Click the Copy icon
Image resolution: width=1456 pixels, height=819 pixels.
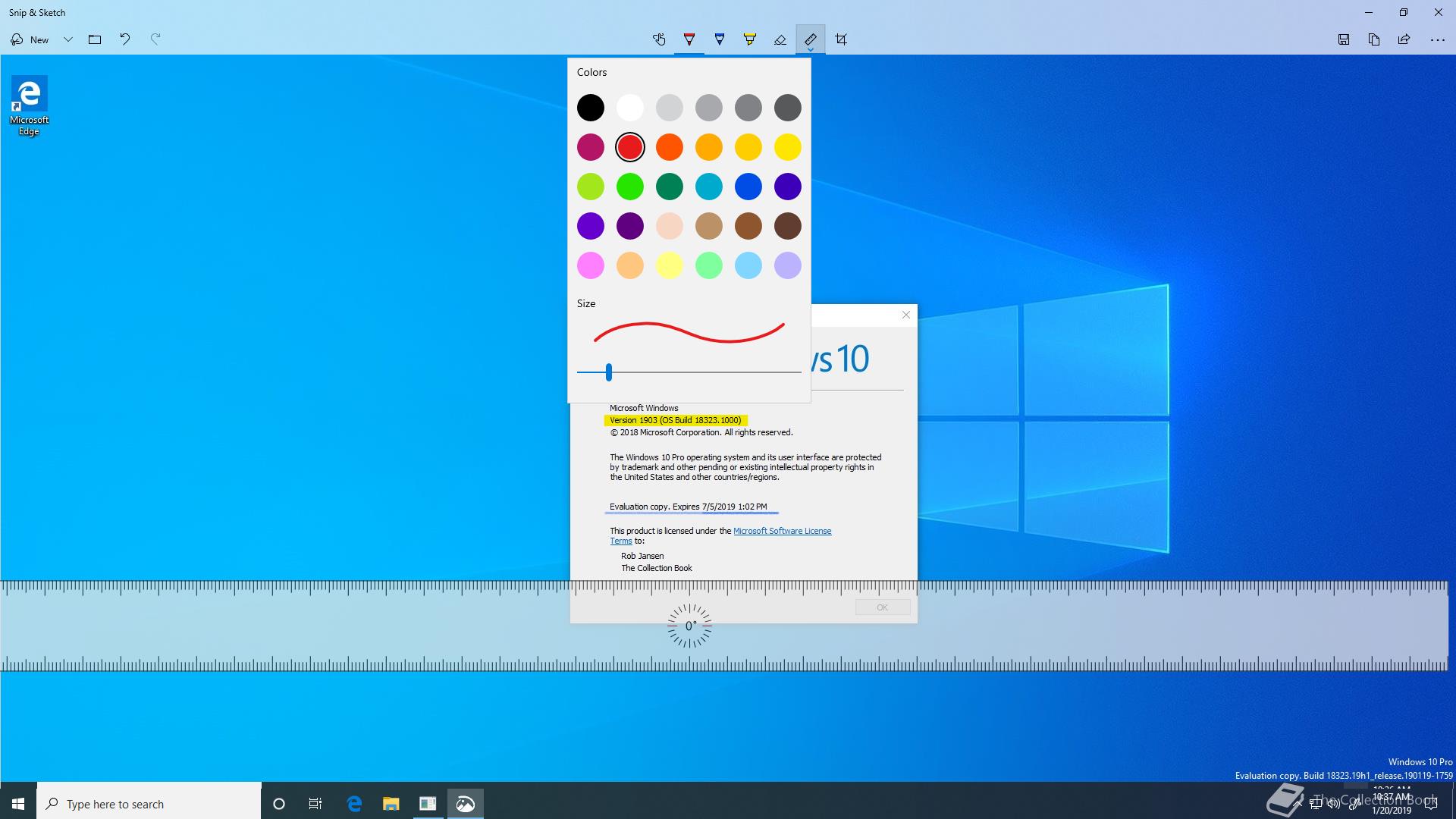point(1374,39)
